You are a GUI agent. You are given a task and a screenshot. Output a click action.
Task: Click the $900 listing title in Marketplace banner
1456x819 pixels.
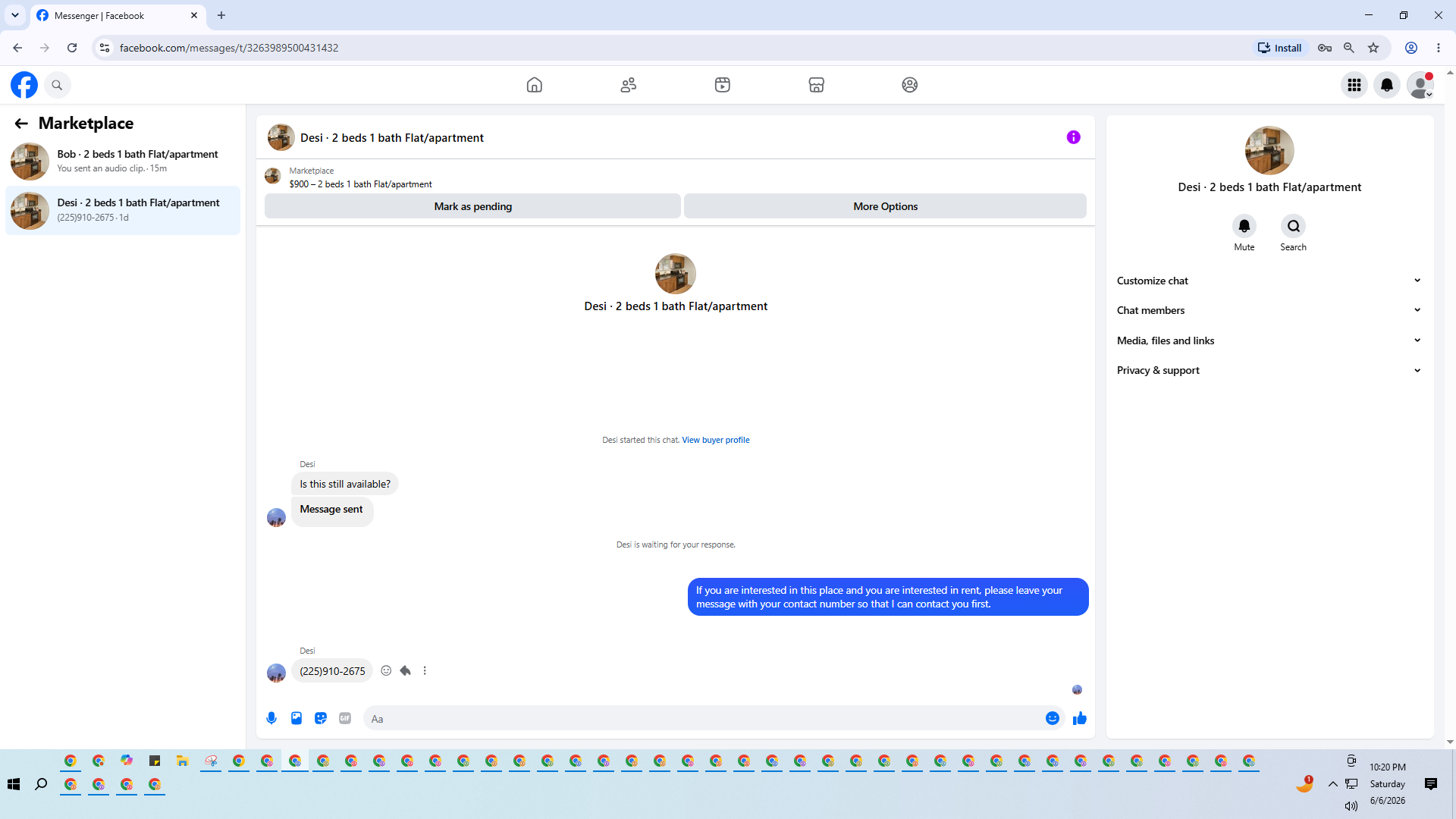coord(360,184)
